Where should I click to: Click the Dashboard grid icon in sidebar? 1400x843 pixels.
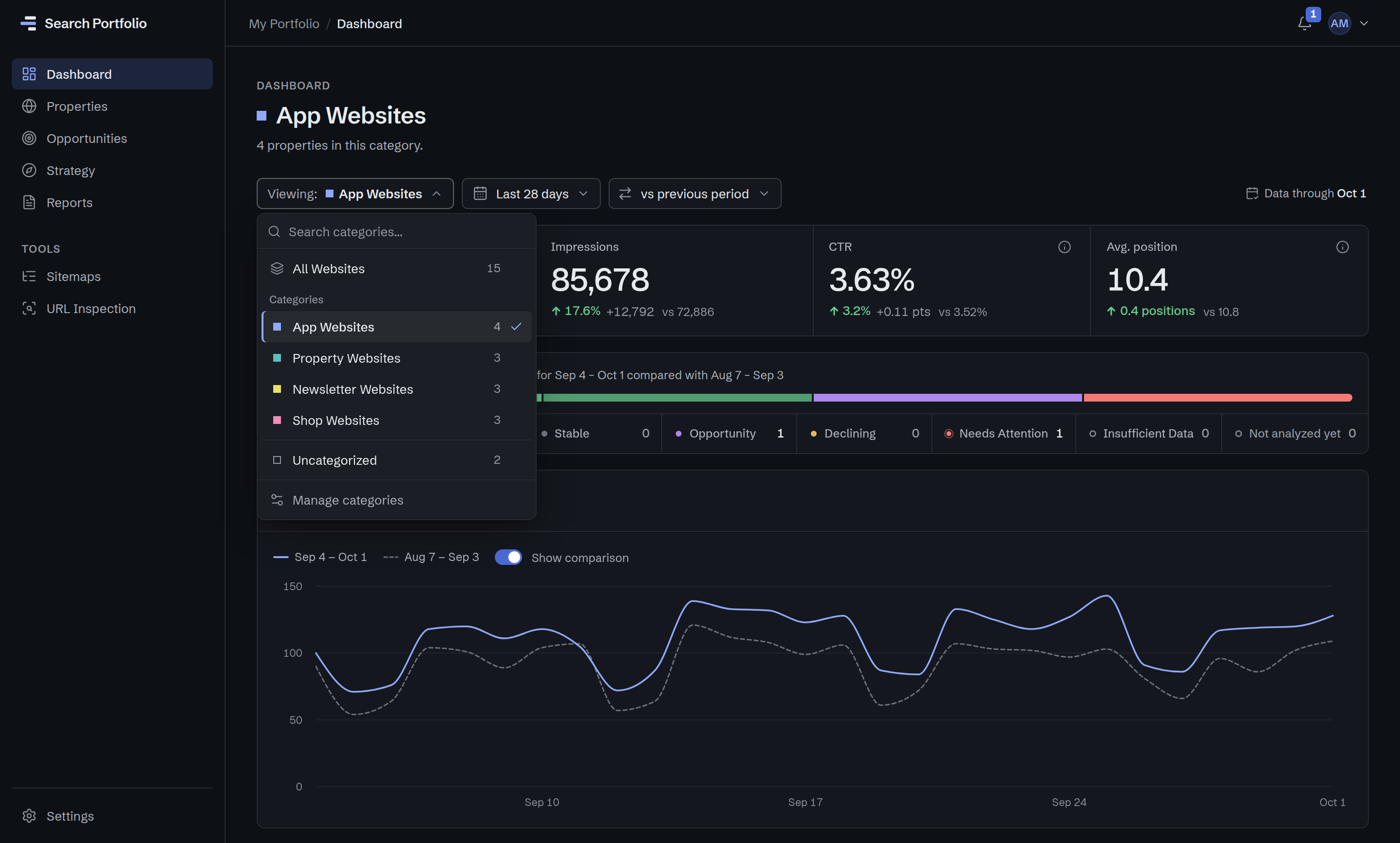pos(29,74)
